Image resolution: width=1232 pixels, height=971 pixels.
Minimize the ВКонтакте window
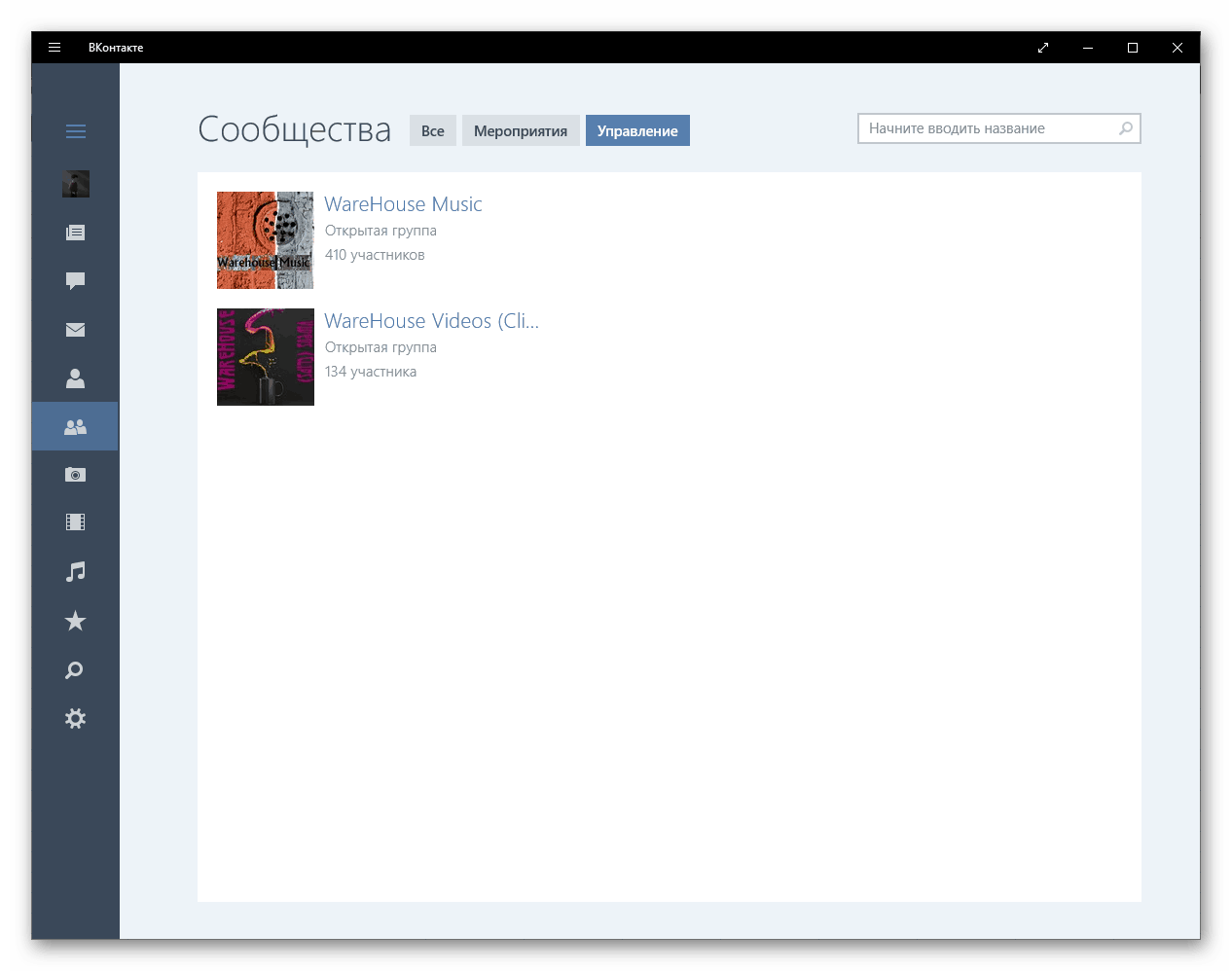tap(1088, 48)
